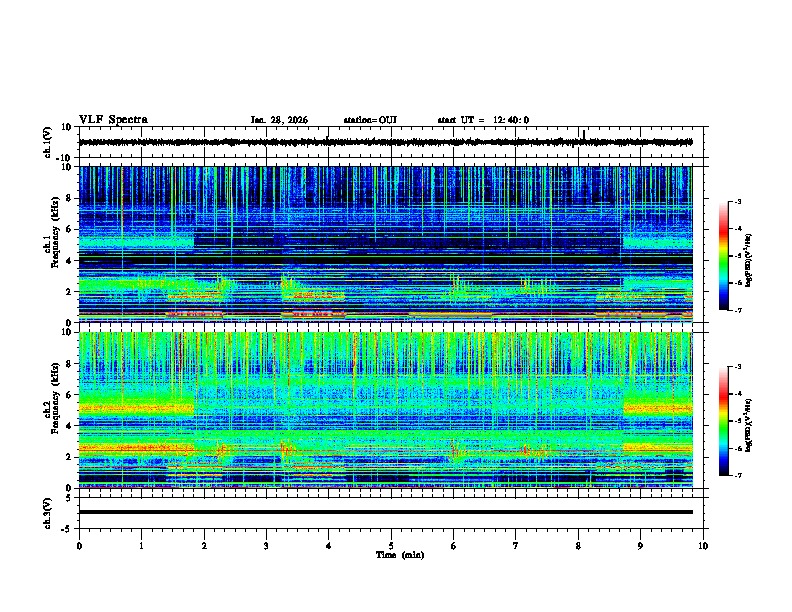The width and height of the screenshot is (792, 612).
Task: Click the ch.3 flat voltage trace panel
Action: coord(393,513)
